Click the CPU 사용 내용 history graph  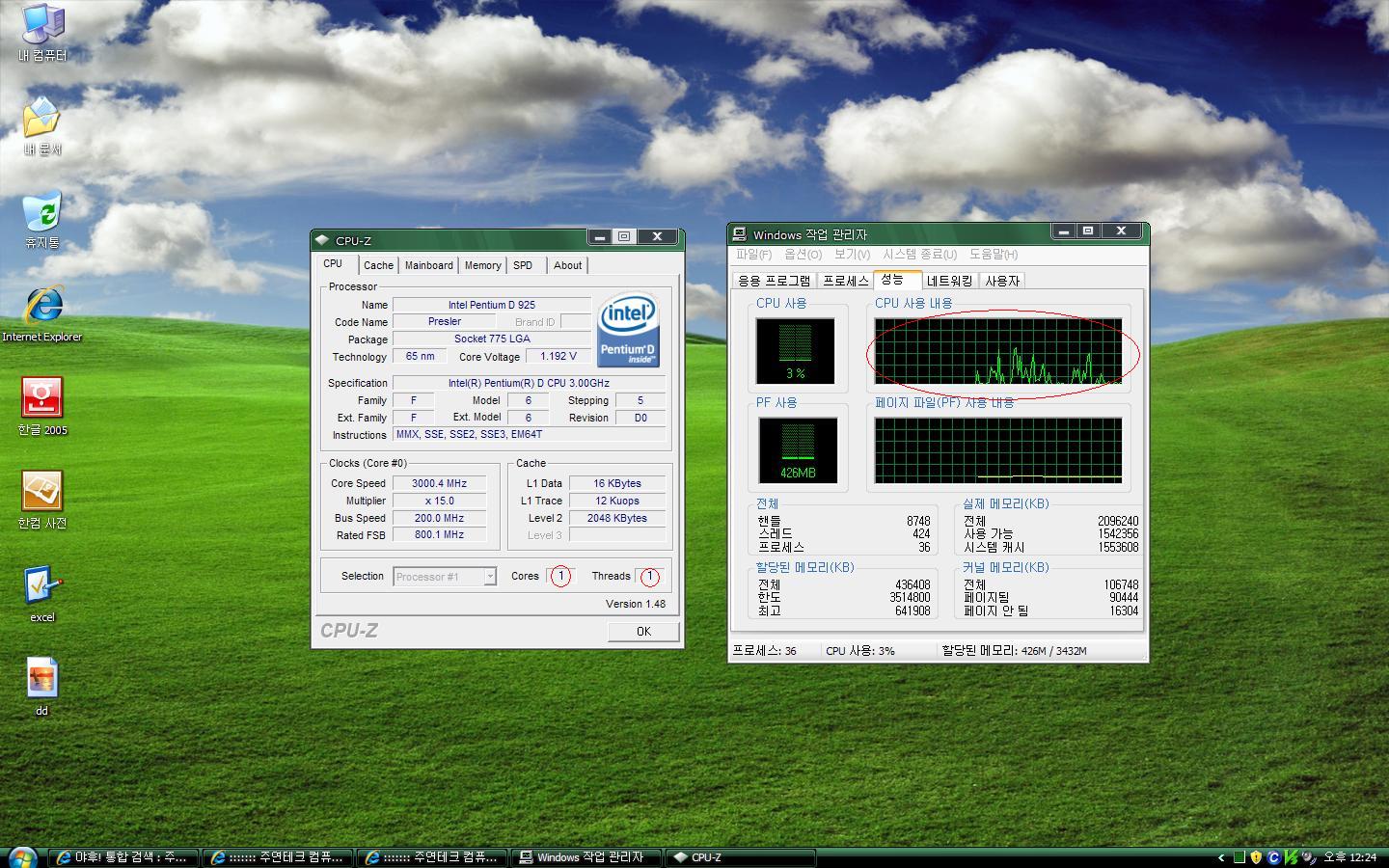[x=998, y=351]
